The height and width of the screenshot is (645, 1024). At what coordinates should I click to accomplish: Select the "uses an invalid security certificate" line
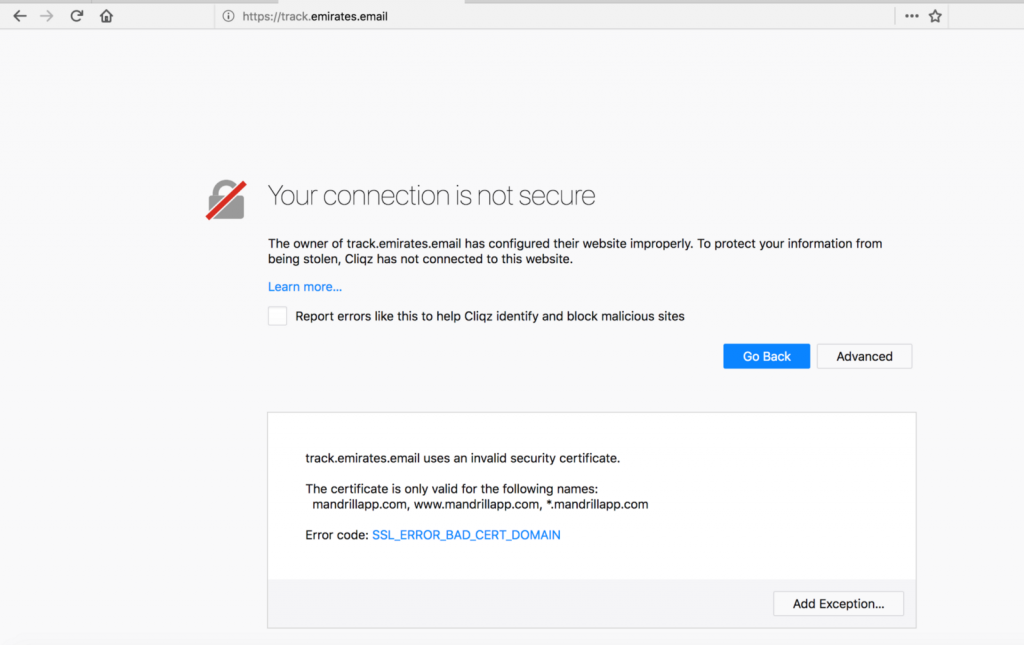tap(462, 458)
